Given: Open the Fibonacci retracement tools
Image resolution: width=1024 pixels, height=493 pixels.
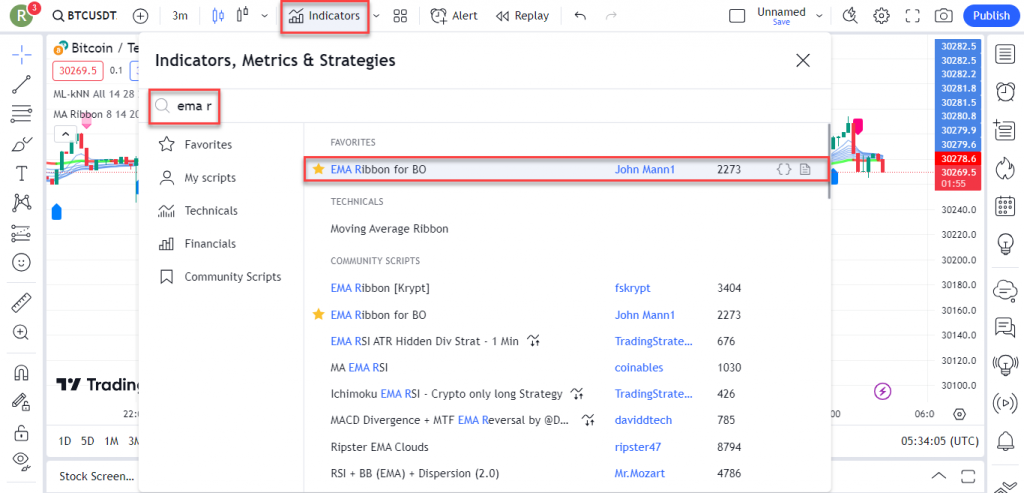Looking at the screenshot, I should [22, 114].
